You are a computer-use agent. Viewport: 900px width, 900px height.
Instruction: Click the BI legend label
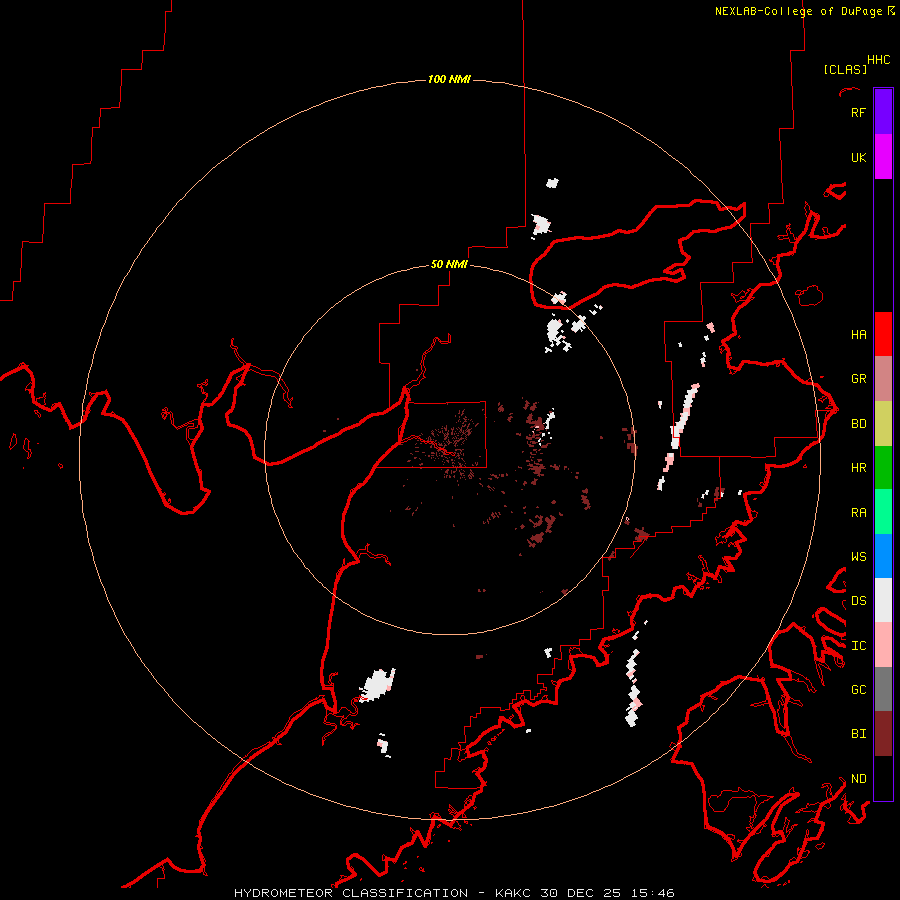[x=858, y=734]
